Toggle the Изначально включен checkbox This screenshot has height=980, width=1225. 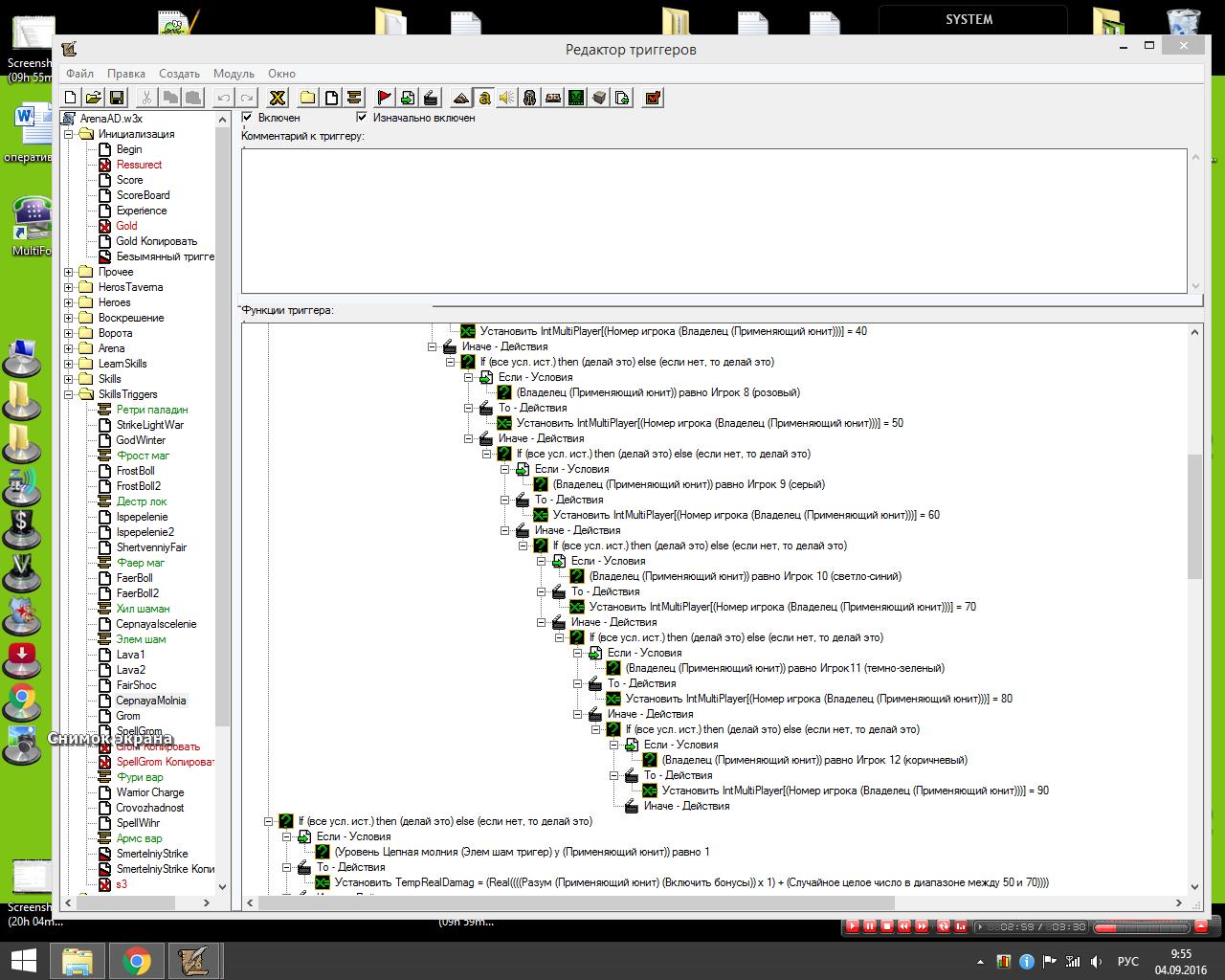pyautogui.click(x=362, y=117)
